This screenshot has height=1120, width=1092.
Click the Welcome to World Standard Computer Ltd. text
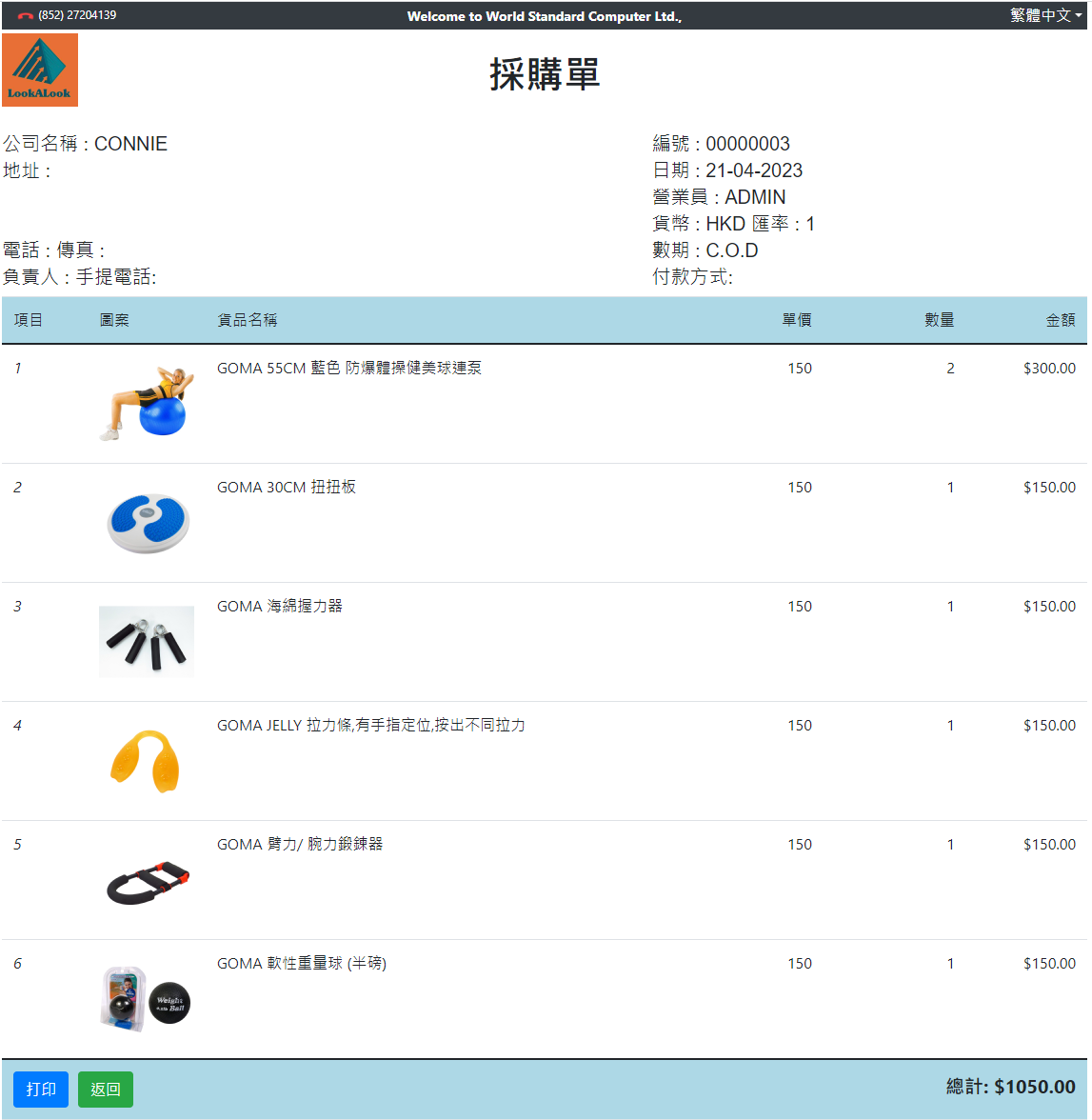545,15
